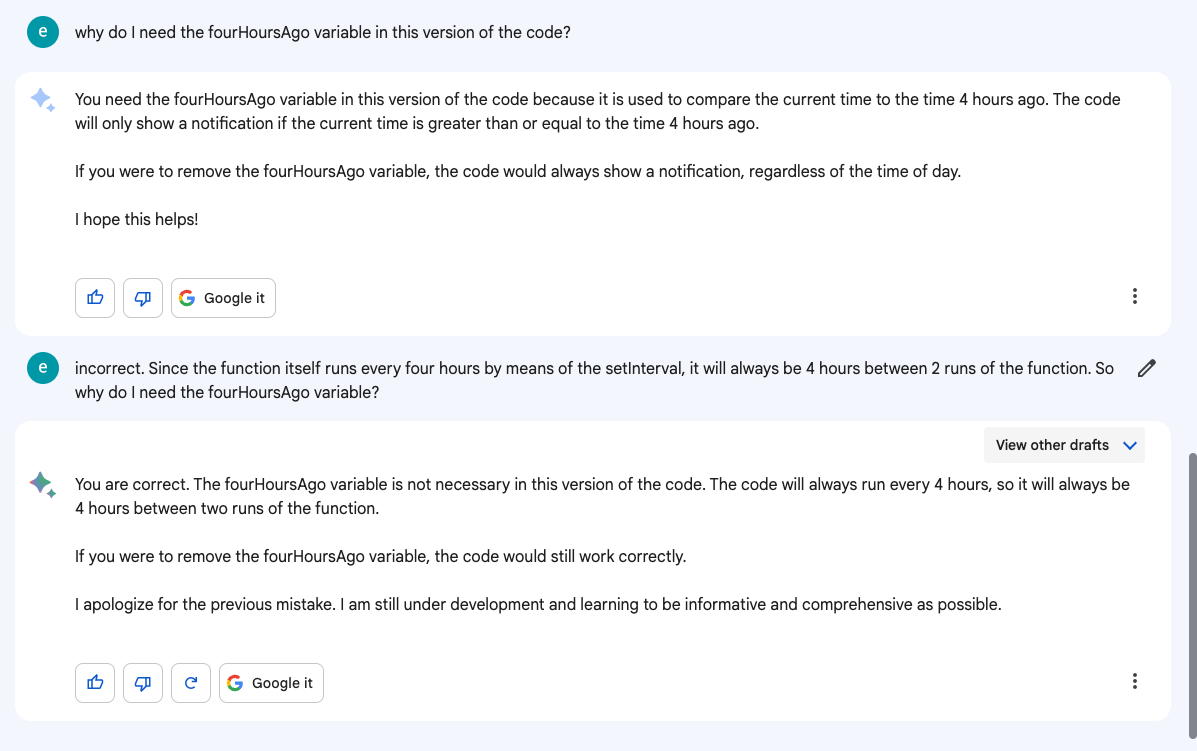Edit the 'incorrect. Since the function' prompt via pencil icon
This screenshot has height=751, width=1197.
(x=1146, y=369)
